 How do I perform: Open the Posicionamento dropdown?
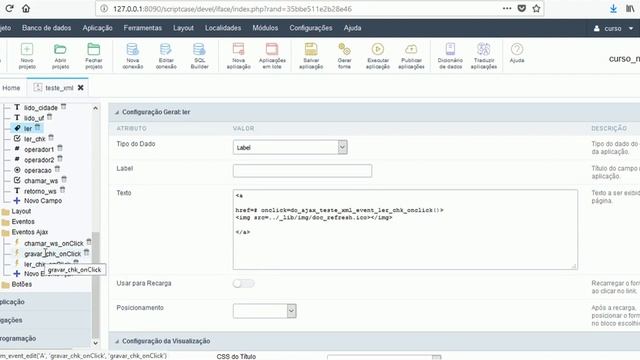[x=264, y=311]
